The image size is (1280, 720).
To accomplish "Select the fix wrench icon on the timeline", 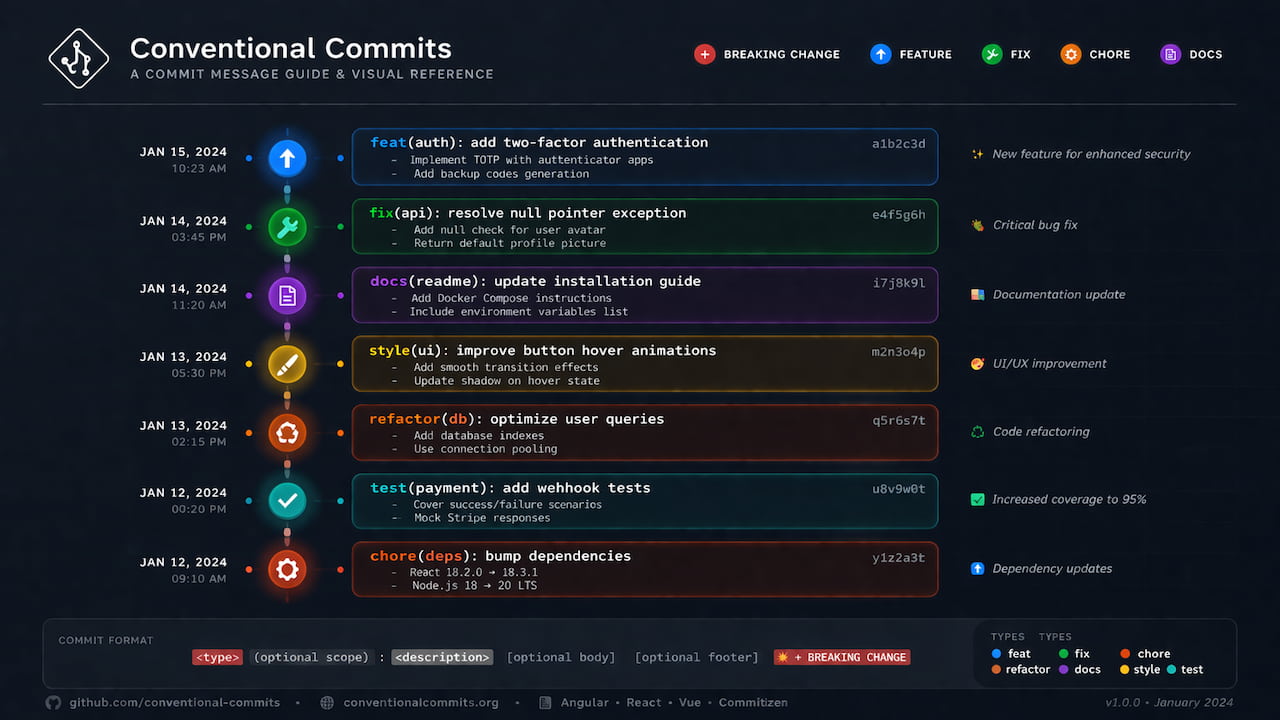I will (x=287, y=227).
